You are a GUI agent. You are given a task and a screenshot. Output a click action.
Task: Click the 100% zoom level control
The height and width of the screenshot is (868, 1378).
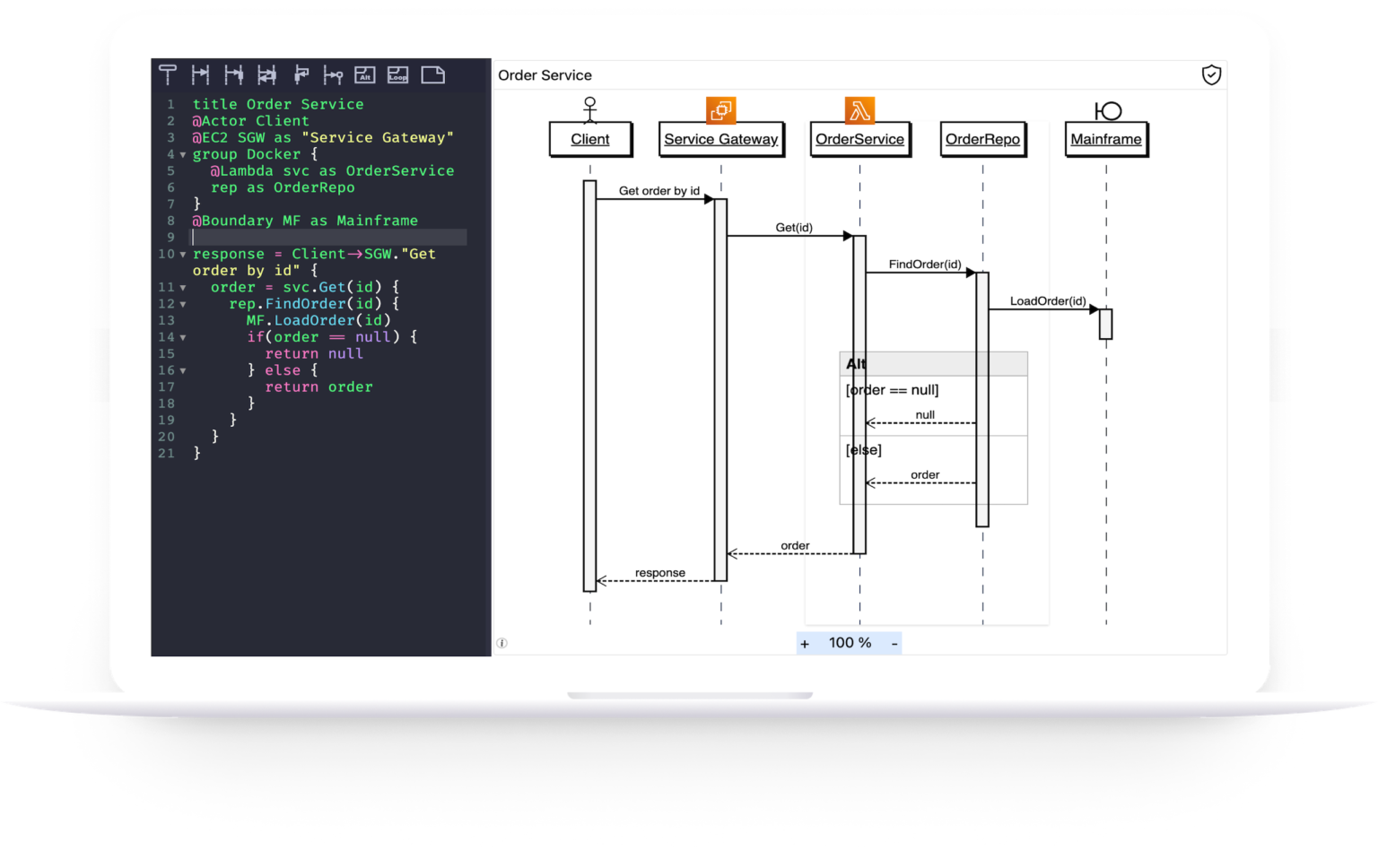(849, 643)
